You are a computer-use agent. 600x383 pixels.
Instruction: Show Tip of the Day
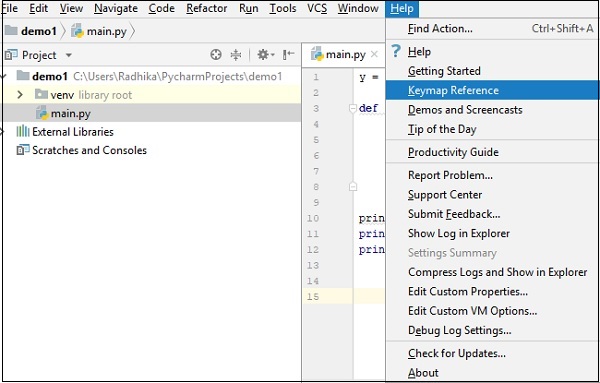pyautogui.click(x=492, y=129)
